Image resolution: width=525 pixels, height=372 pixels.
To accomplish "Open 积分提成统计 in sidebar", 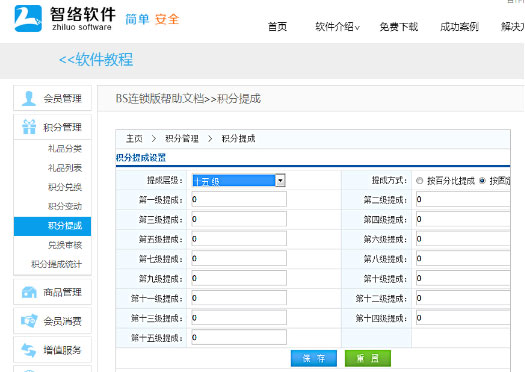I will [x=57, y=264].
